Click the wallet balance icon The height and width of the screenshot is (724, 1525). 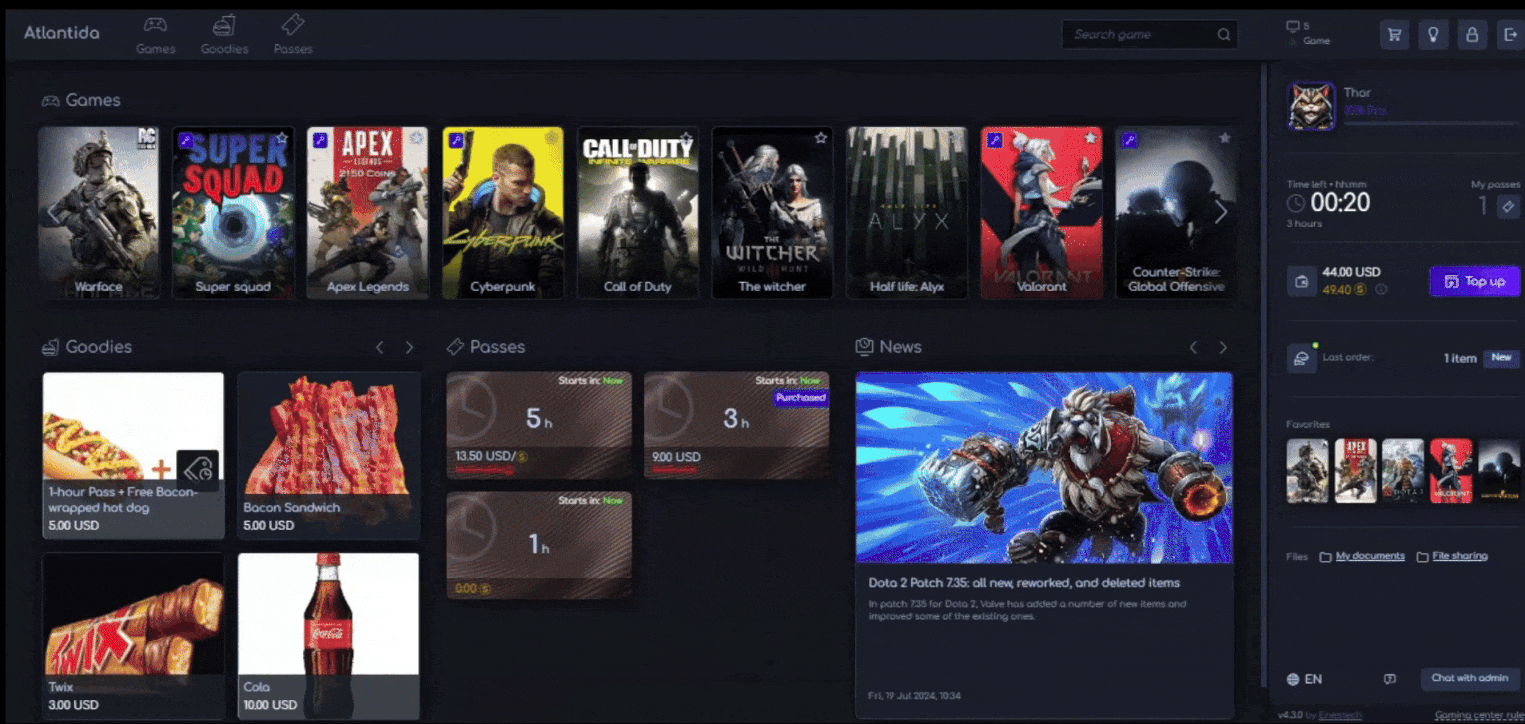(1301, 281)
